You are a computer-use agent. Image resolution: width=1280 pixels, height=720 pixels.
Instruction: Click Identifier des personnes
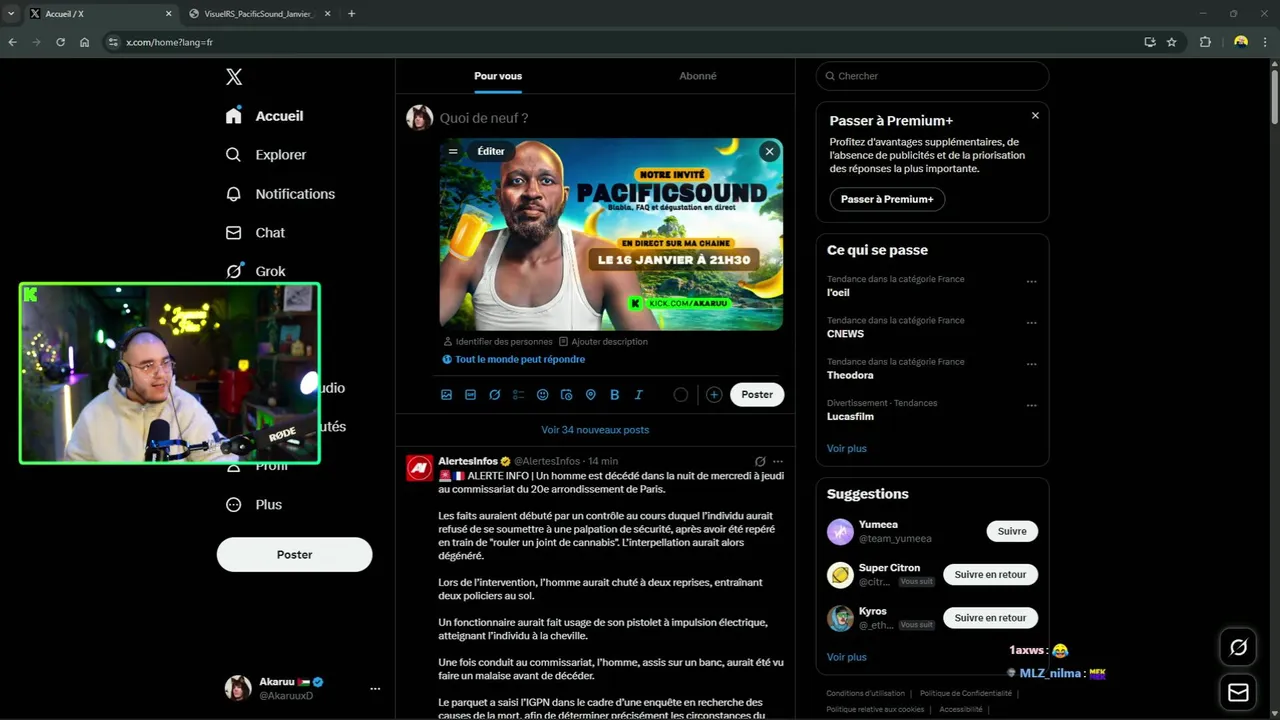click(x=498, y=342)
